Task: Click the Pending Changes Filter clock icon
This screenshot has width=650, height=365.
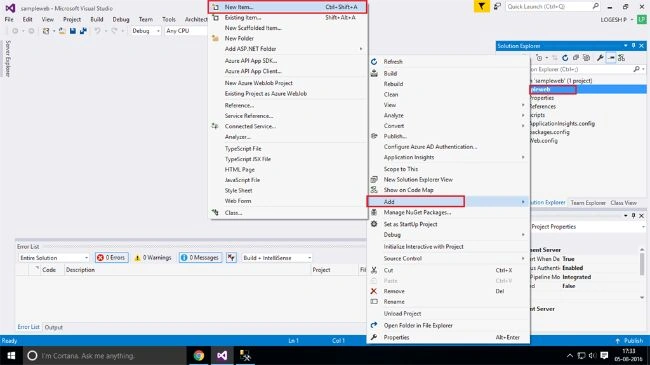Action: click(539, 58)
